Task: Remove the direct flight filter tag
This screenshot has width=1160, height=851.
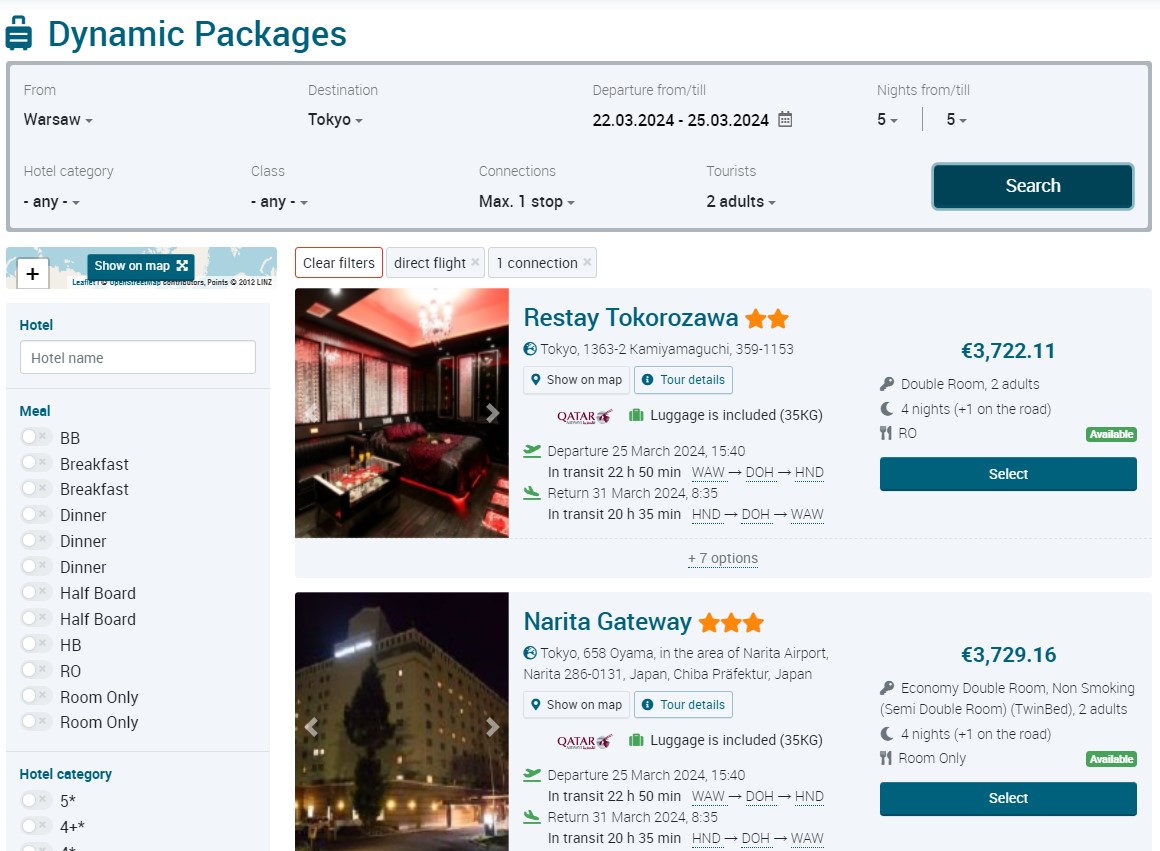Action: click(x=475, y=263)
